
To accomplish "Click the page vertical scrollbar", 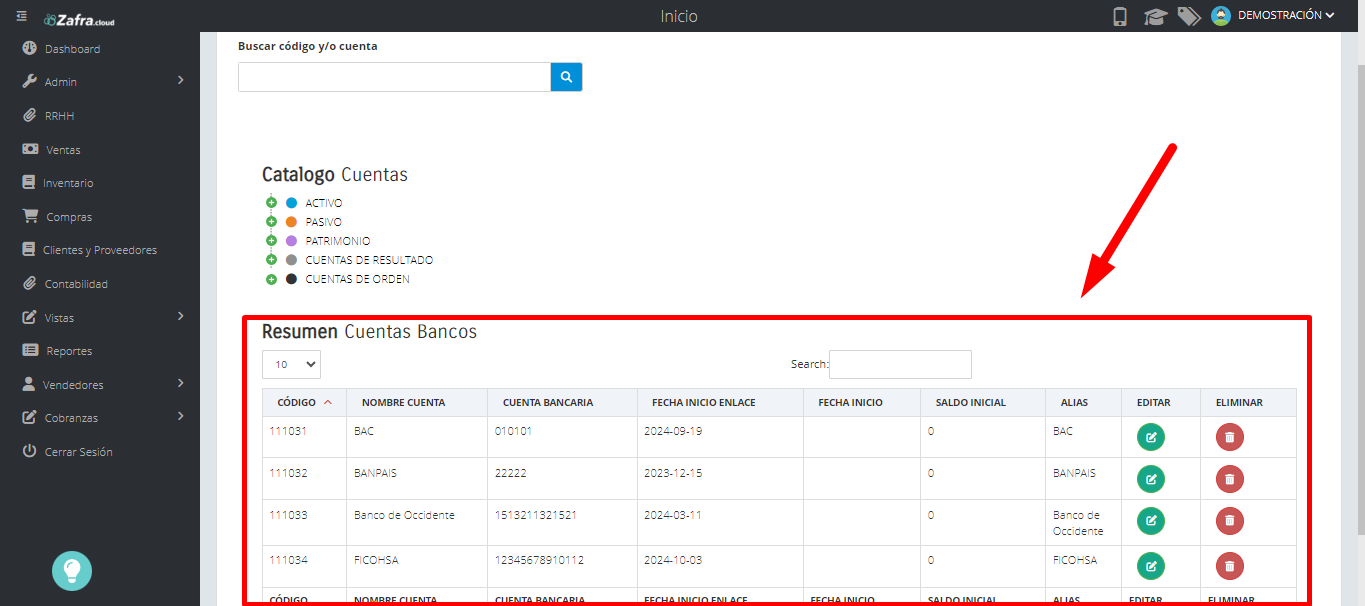I will pyautogui.click(x=1359, y=300).
